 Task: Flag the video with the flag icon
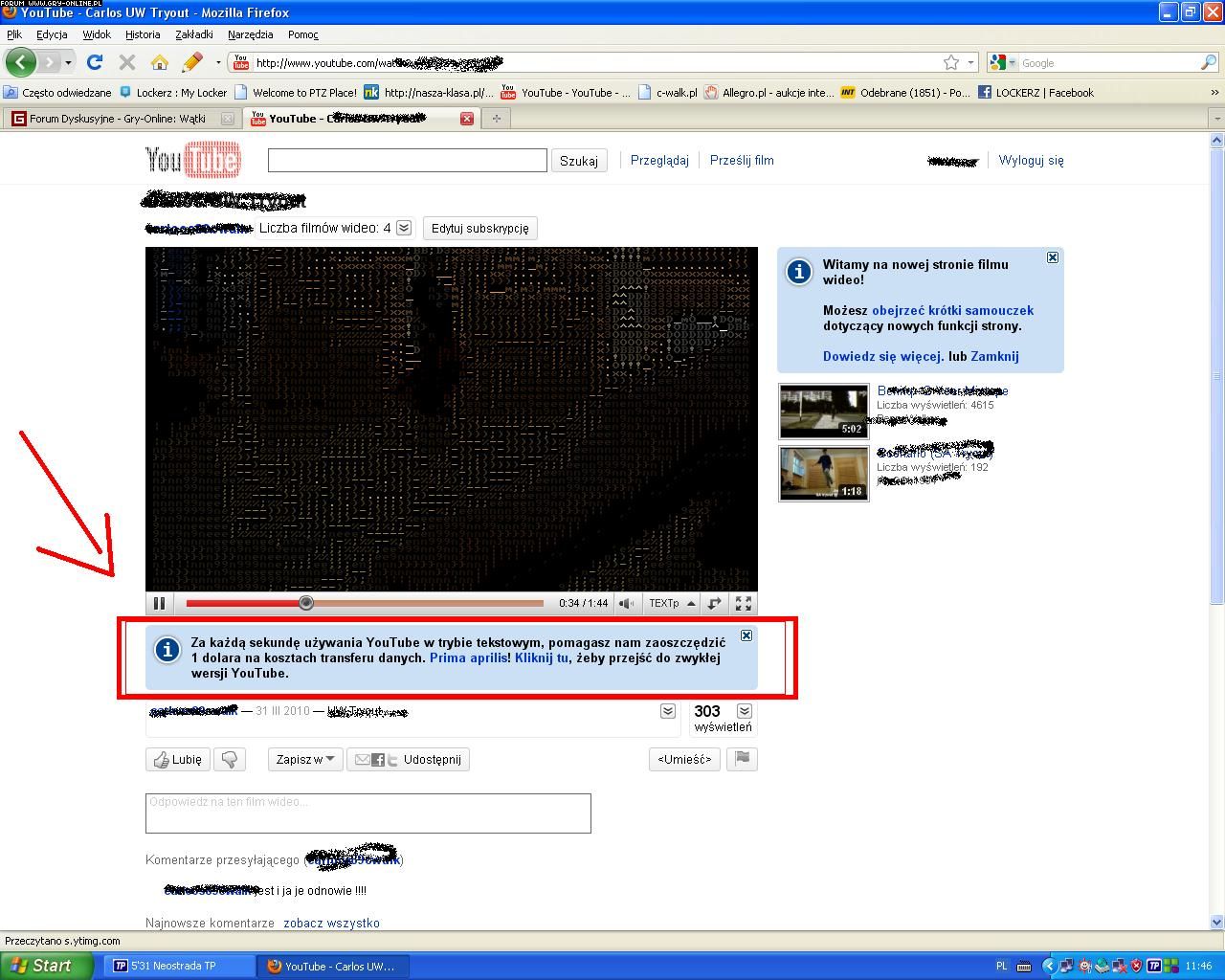pos(743,759)
